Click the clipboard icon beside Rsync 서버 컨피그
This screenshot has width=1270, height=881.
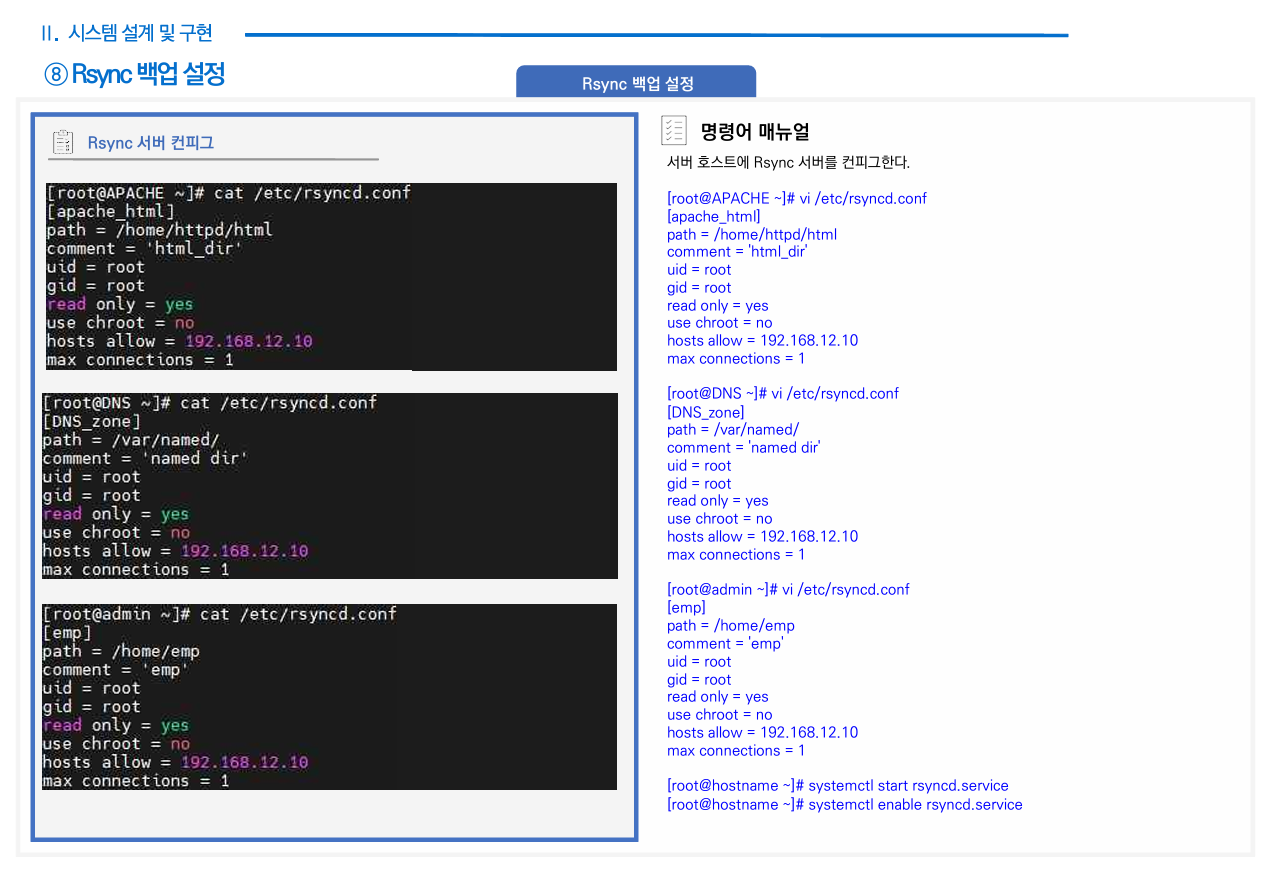point(63,142)
